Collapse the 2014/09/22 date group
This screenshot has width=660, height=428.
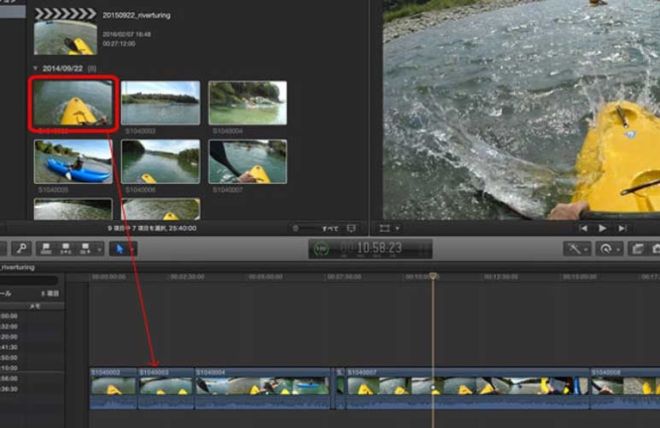pos(35,69)
